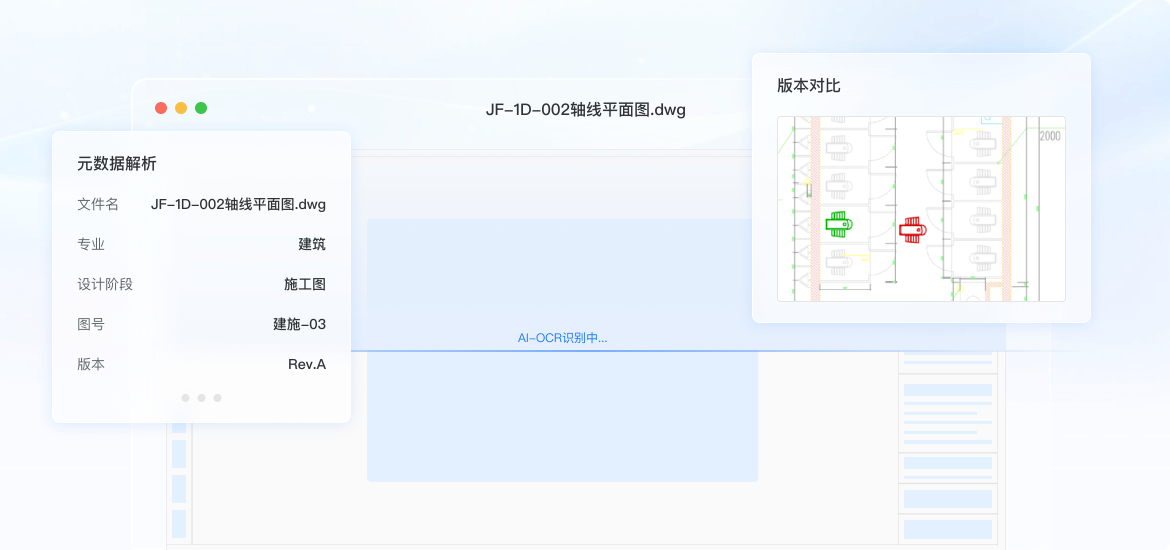The width and height of the screenshot is (1170, 550).
Task: Click the 版本对比 heading
Action: (809, 86)
